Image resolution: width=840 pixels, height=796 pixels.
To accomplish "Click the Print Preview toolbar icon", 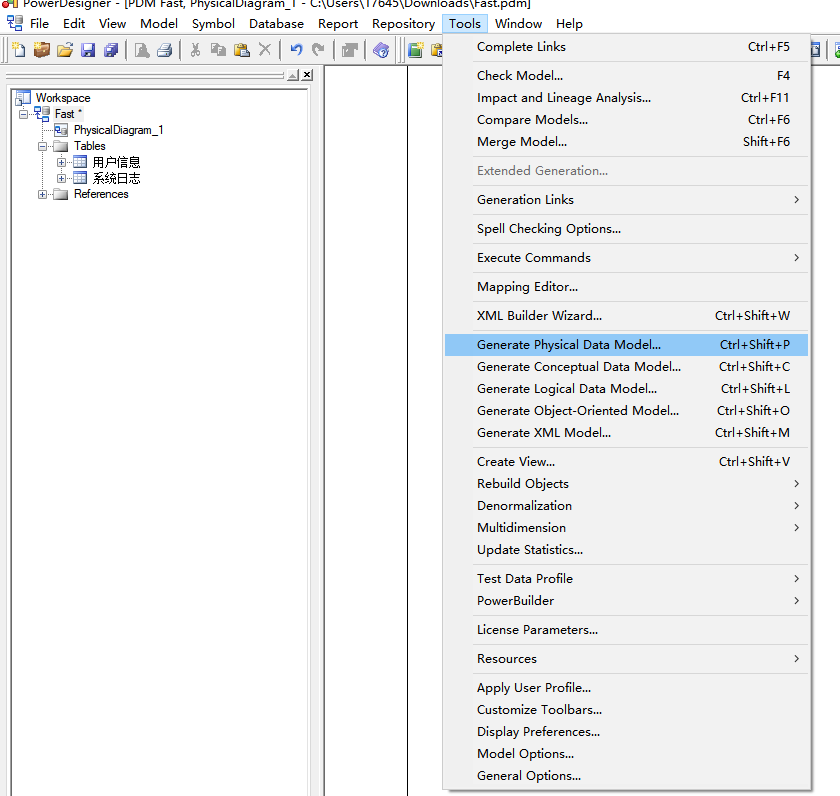I will click(x=142, y=50).
